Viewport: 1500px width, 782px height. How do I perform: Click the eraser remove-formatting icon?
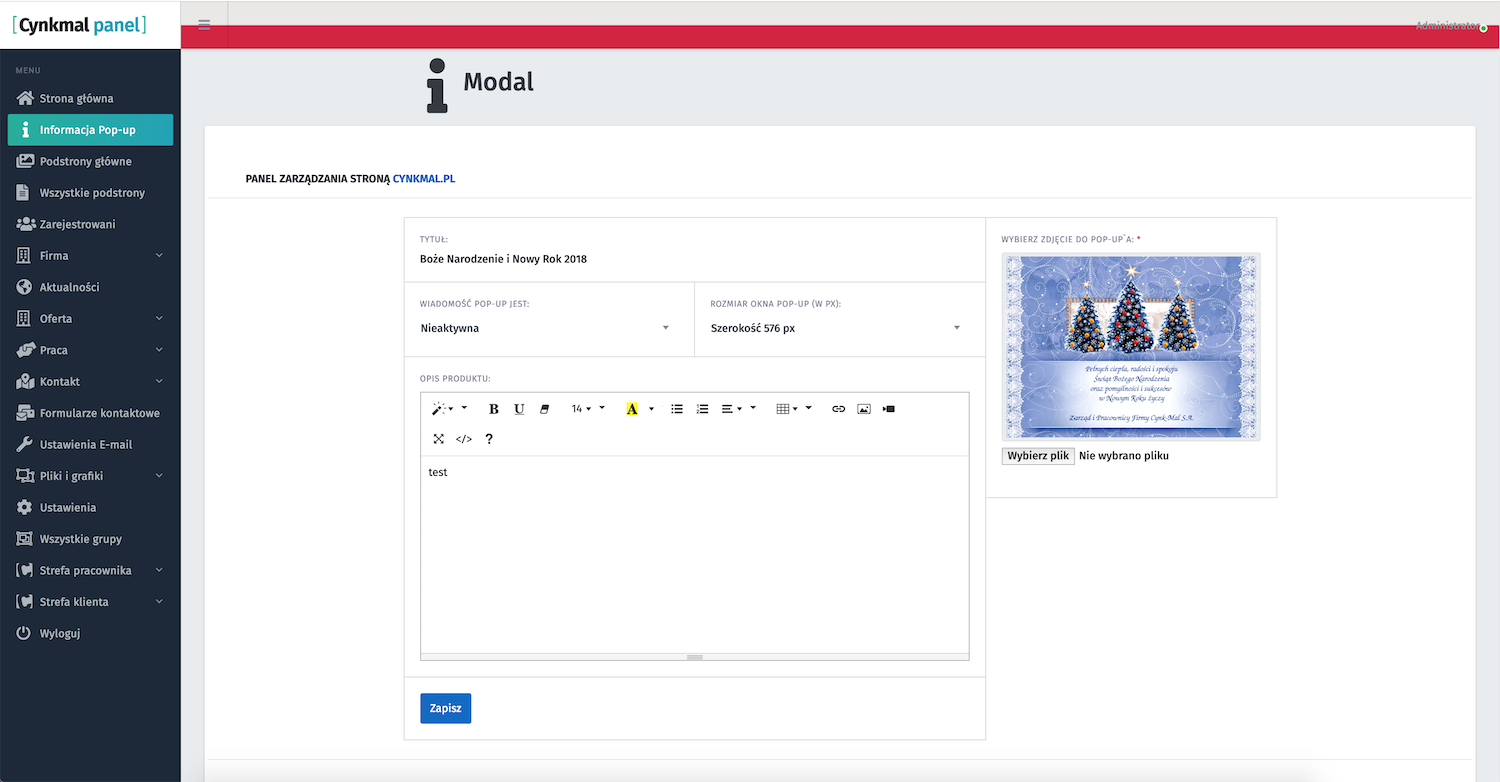(x=545, y=409)
